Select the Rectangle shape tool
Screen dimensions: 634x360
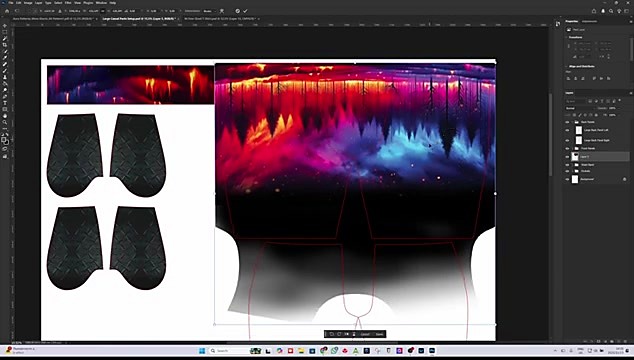(5, 109)
